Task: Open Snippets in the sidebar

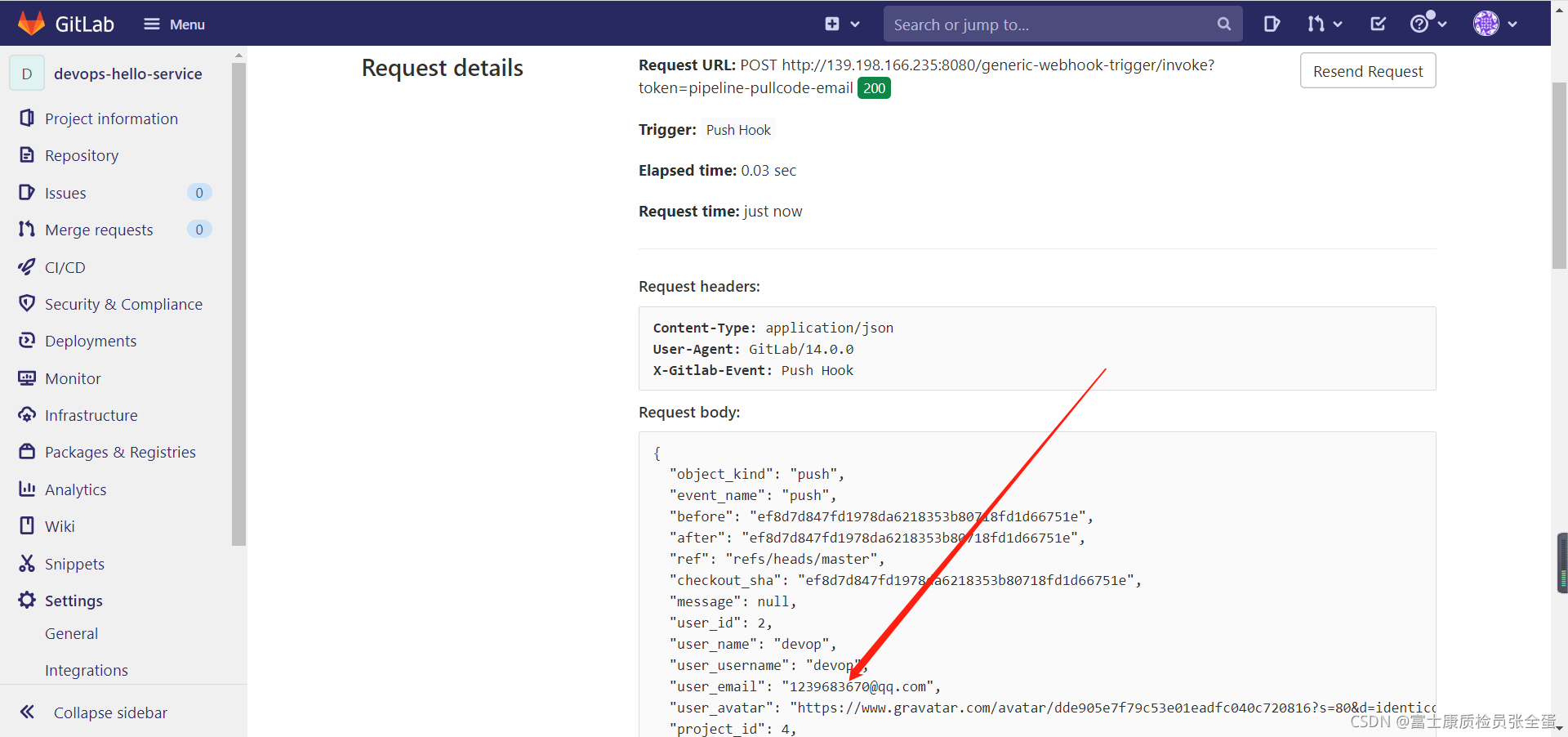Action: point(74,564)
